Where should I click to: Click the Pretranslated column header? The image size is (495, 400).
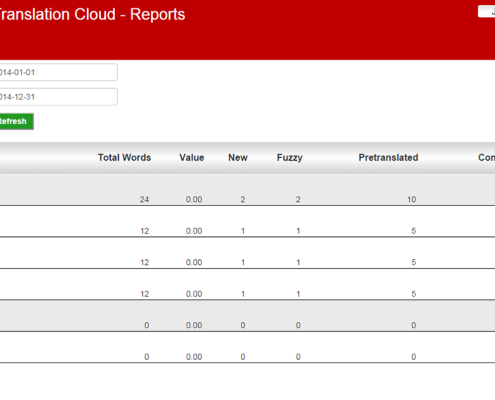coord(388,158)
